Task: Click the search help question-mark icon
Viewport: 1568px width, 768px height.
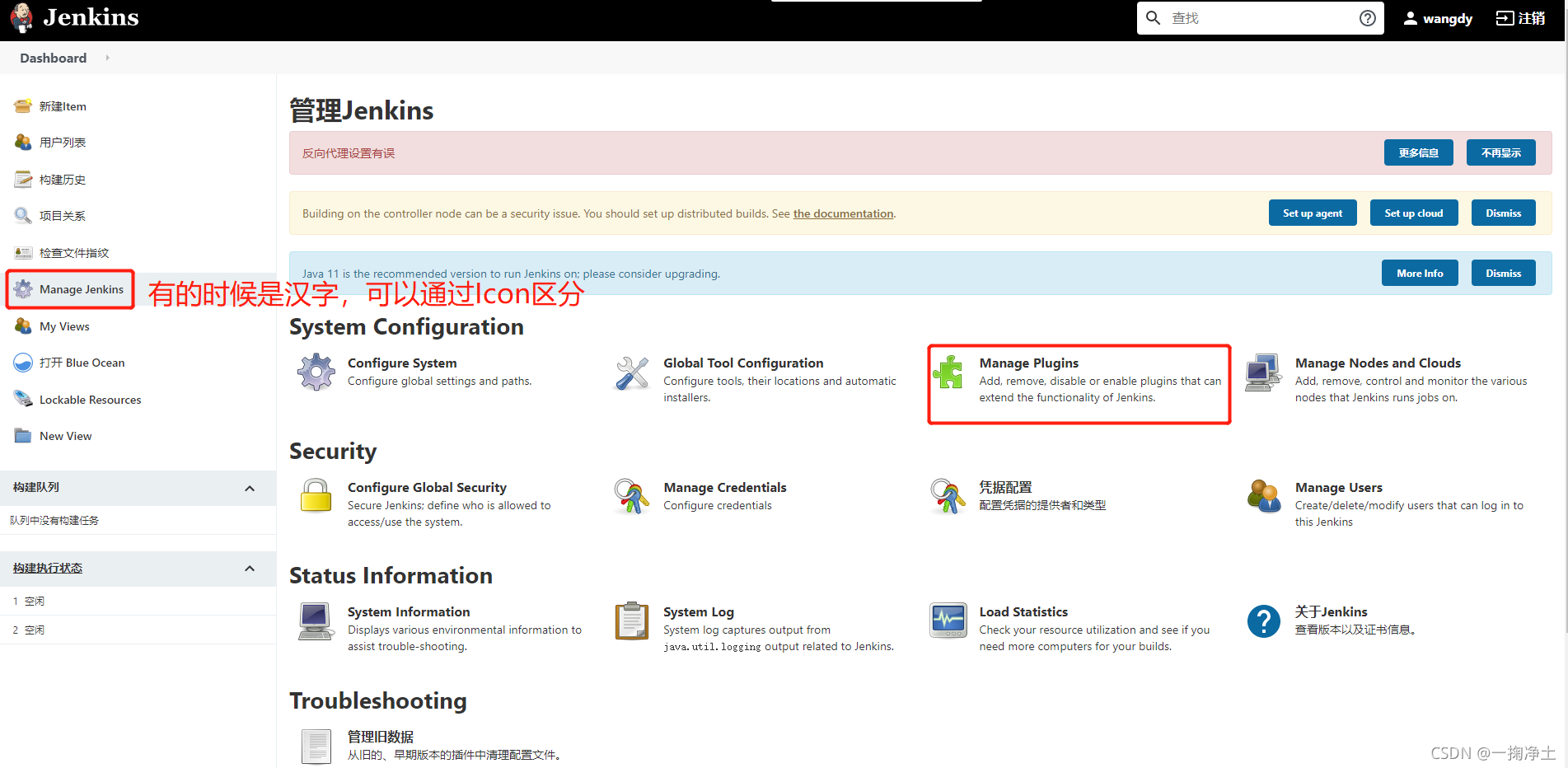Action: (x=1368, y=18)
